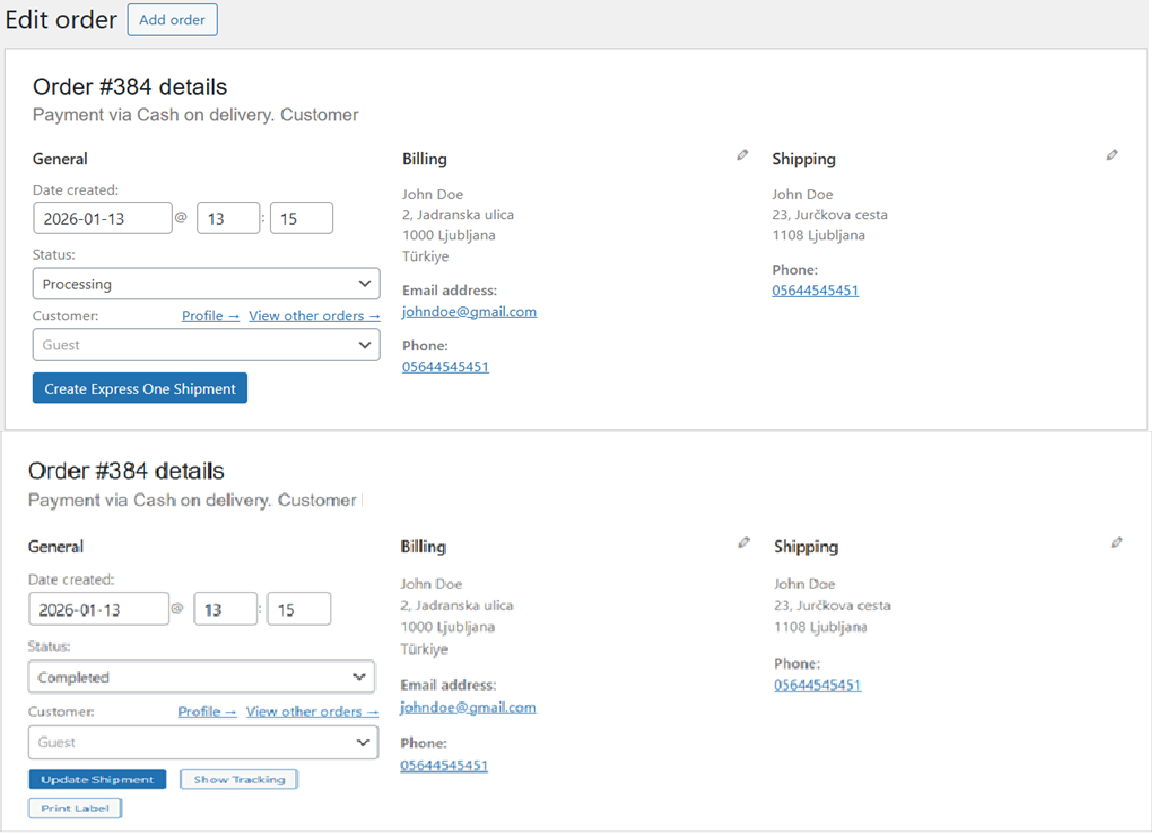
Task: Click the Print Label button
Action: coord(74,807)
